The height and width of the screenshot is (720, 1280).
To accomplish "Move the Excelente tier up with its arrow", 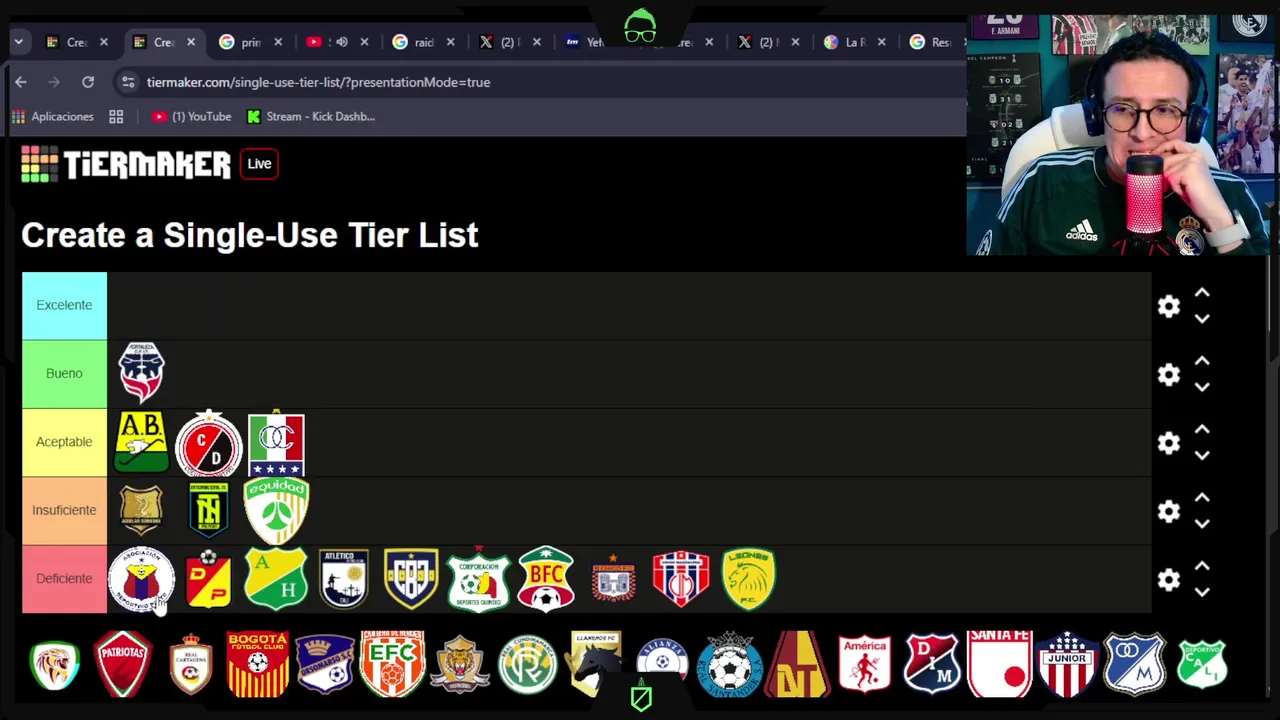I will 1202,293.
